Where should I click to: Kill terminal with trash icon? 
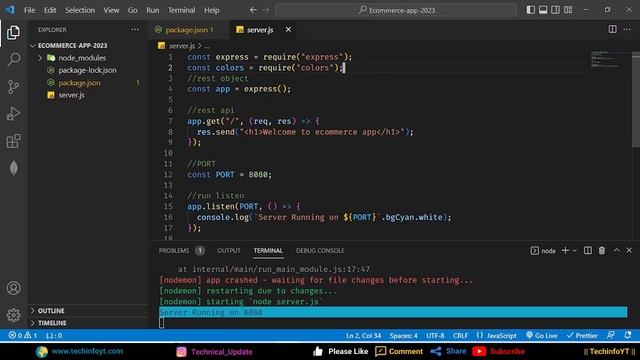(x=602, y=250)
